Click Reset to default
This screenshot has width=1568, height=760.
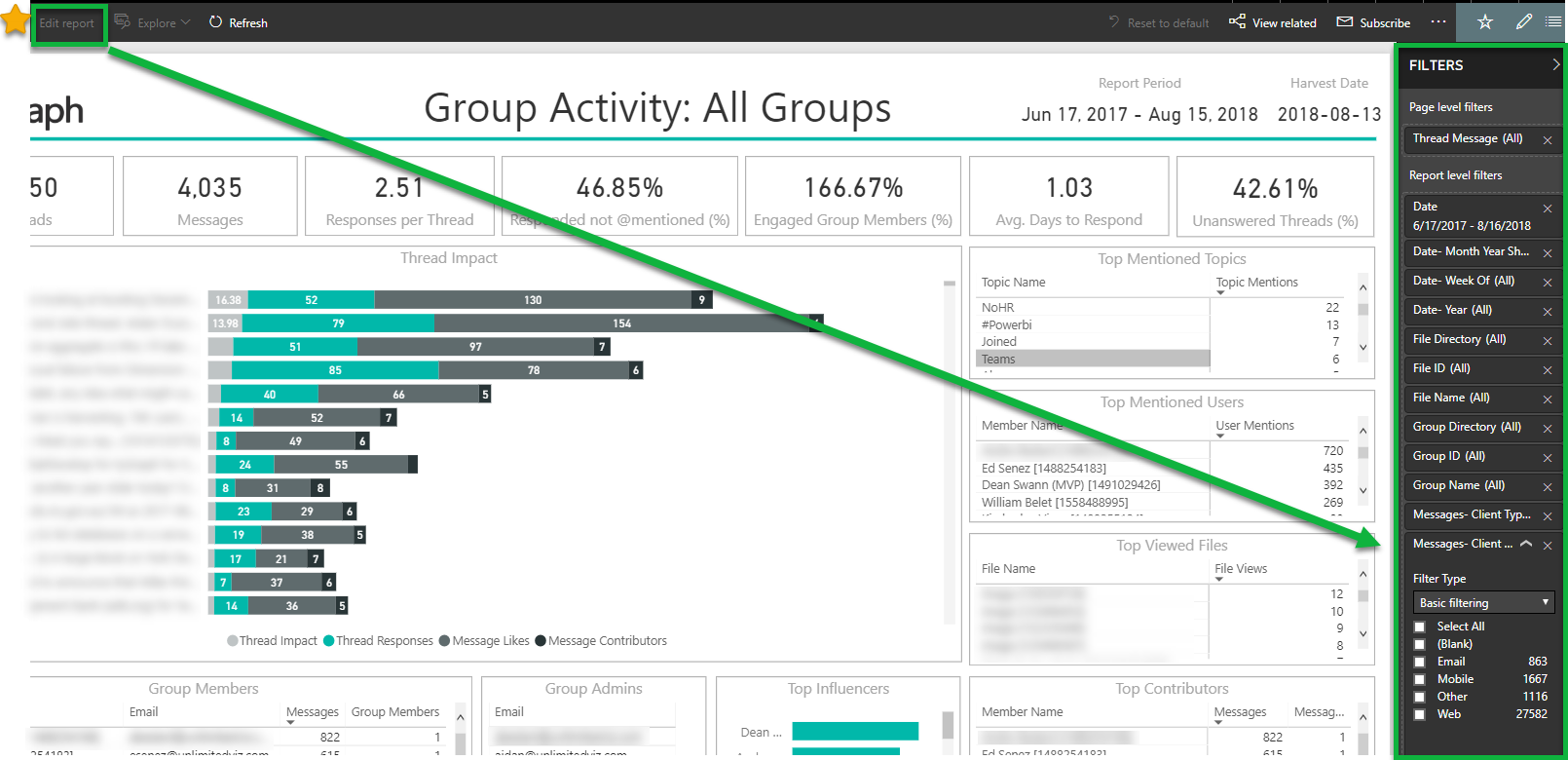[1159, 22]
